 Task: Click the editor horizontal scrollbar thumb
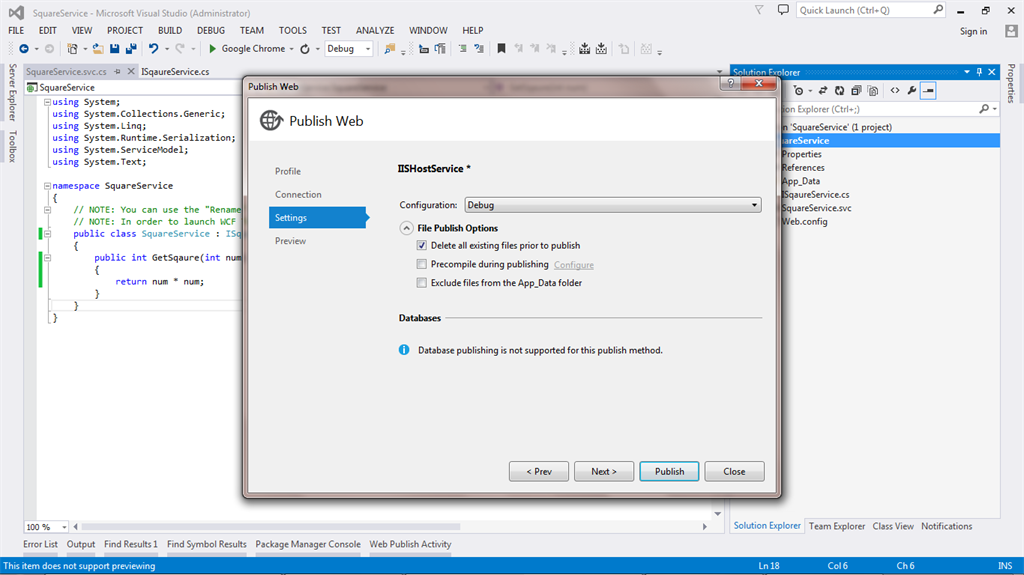point(271,527)
